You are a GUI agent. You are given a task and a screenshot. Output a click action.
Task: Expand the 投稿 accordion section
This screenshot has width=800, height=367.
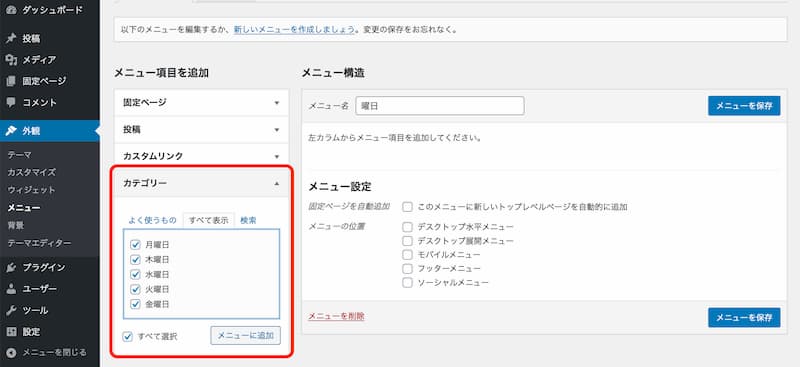coord(202,130)
